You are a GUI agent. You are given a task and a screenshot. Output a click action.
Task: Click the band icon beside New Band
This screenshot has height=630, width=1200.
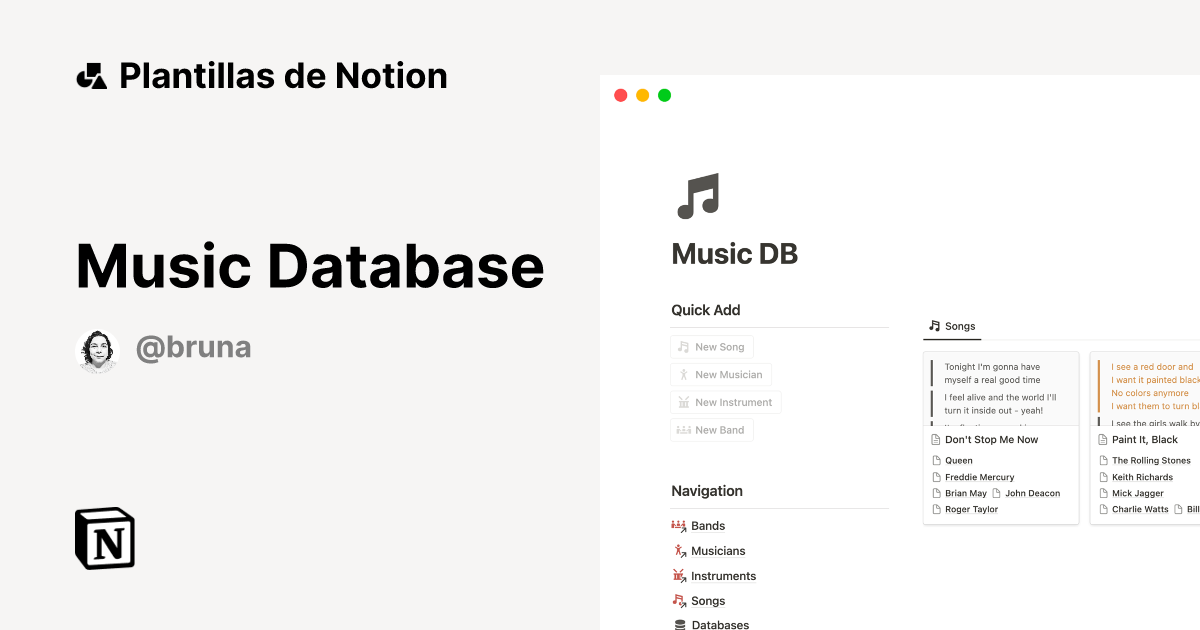(685, 429)
